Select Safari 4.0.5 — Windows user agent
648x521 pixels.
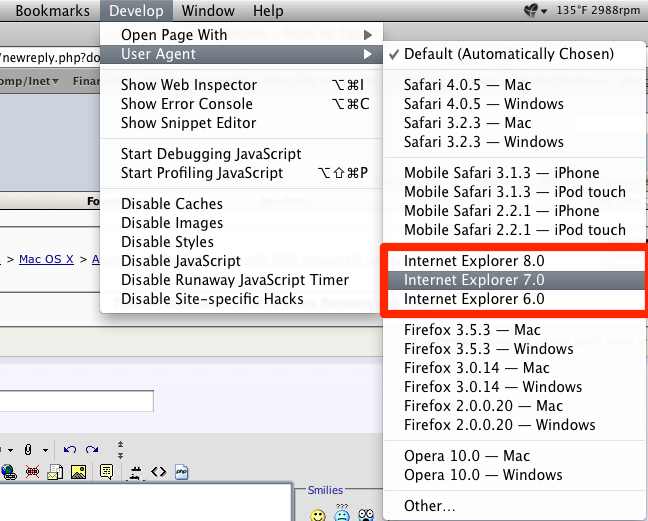(515, 104)
